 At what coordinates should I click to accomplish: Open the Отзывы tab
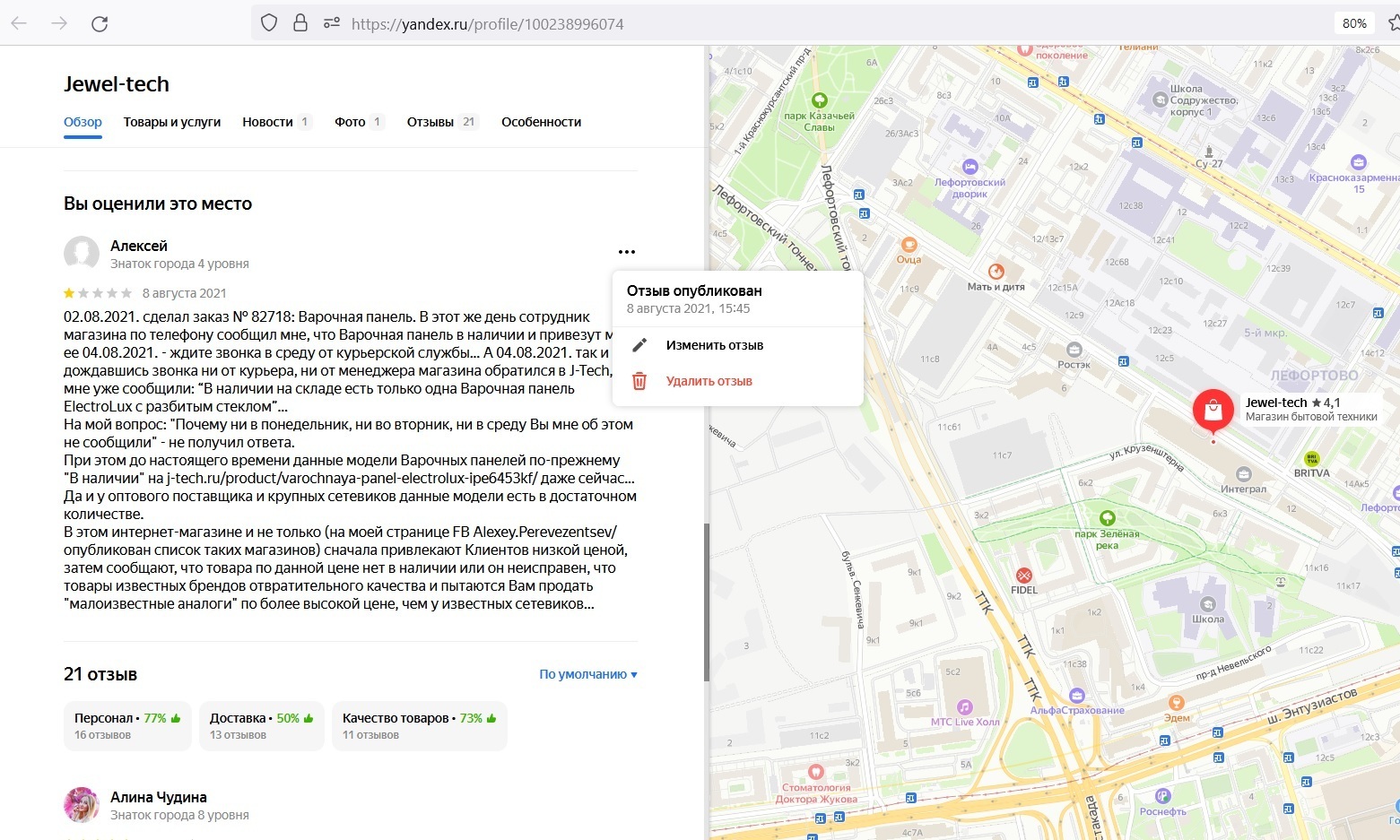click(443, 122)
